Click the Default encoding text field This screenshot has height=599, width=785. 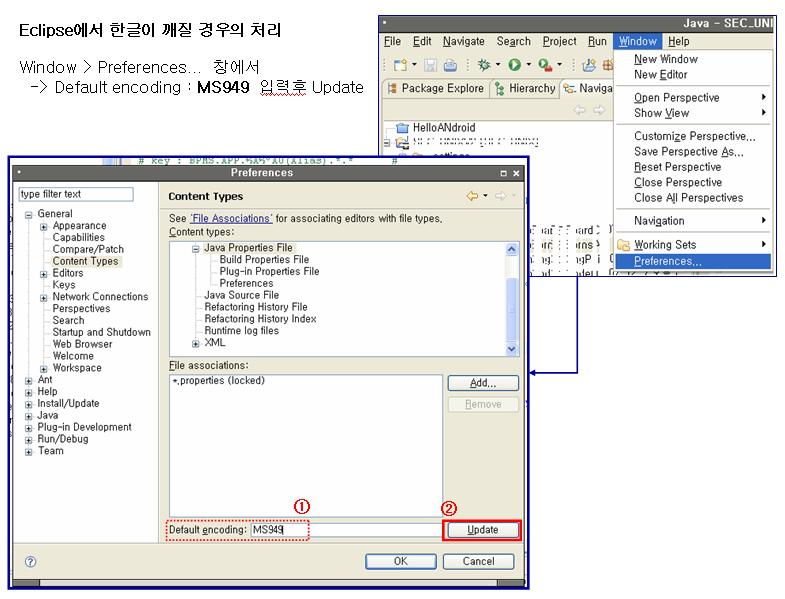pos(345,530)
